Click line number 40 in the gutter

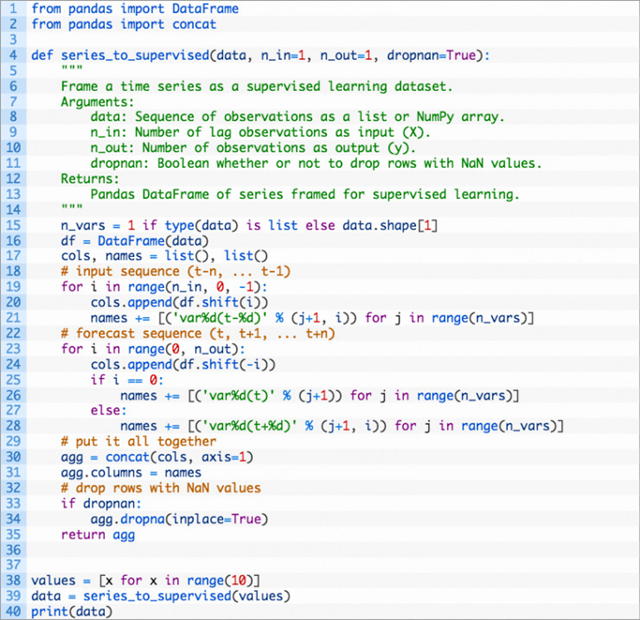tap(13, 612)
